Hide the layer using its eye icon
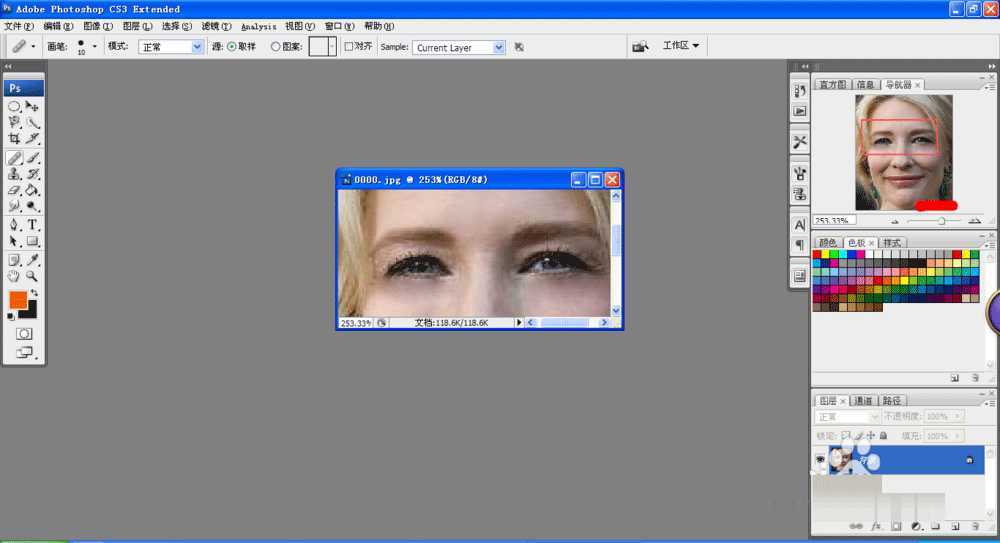The height and width of the screenshot is (543, 1000). click(820, 459)
